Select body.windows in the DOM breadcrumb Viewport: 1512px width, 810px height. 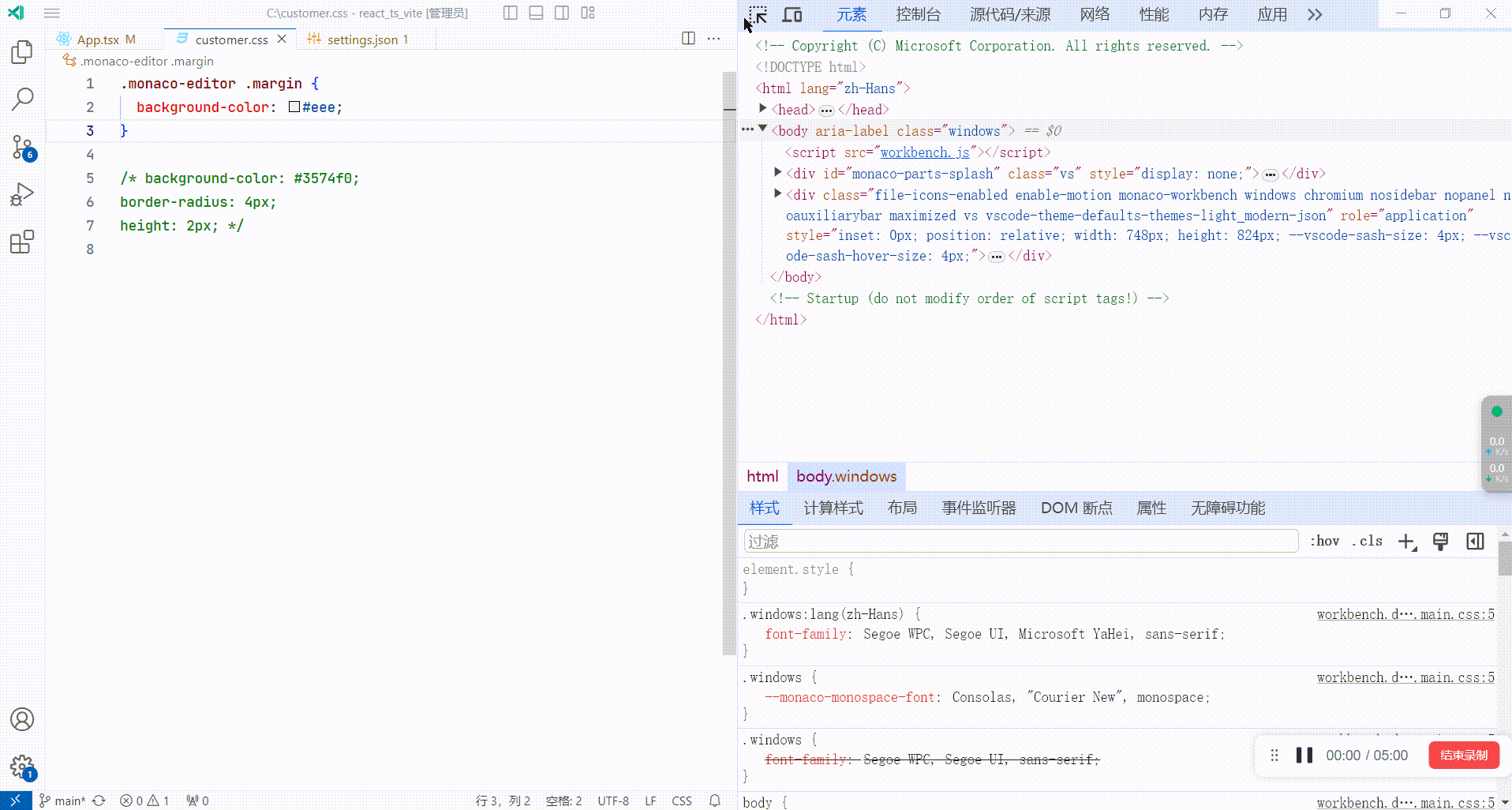(847, 476)
